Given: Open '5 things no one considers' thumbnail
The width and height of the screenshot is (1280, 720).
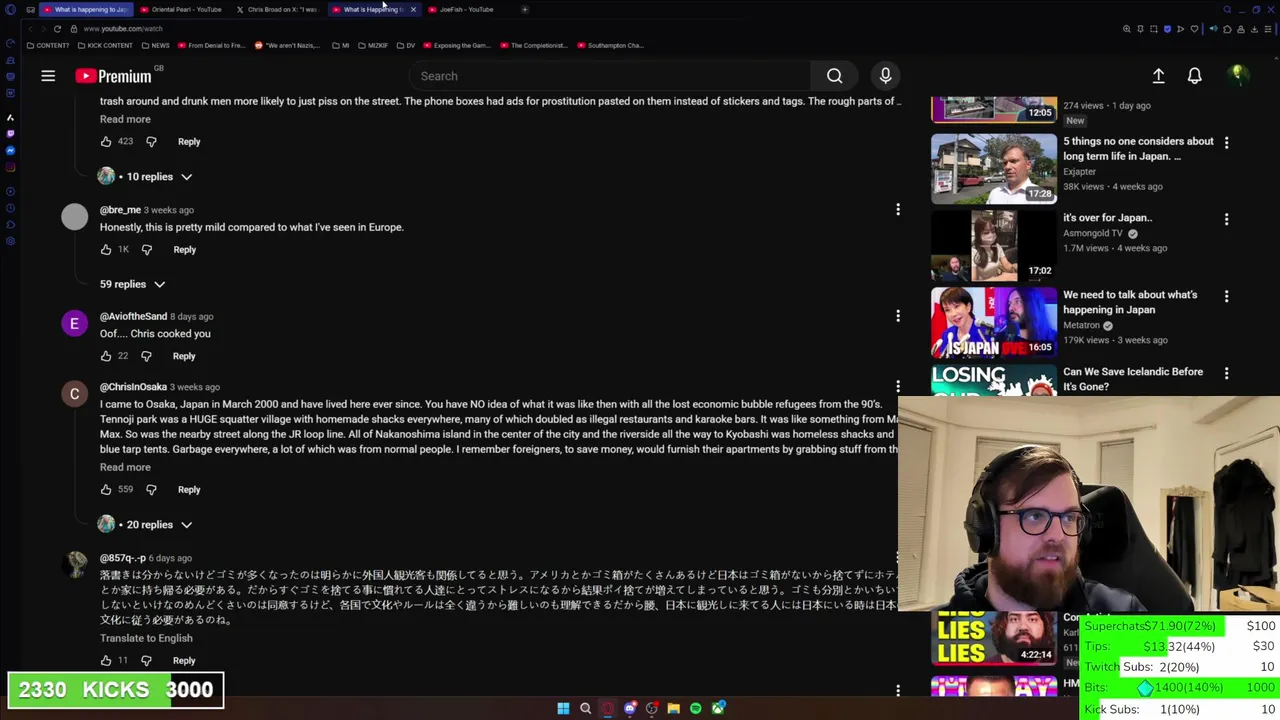Looking at the screenshot, I should 994,169.
